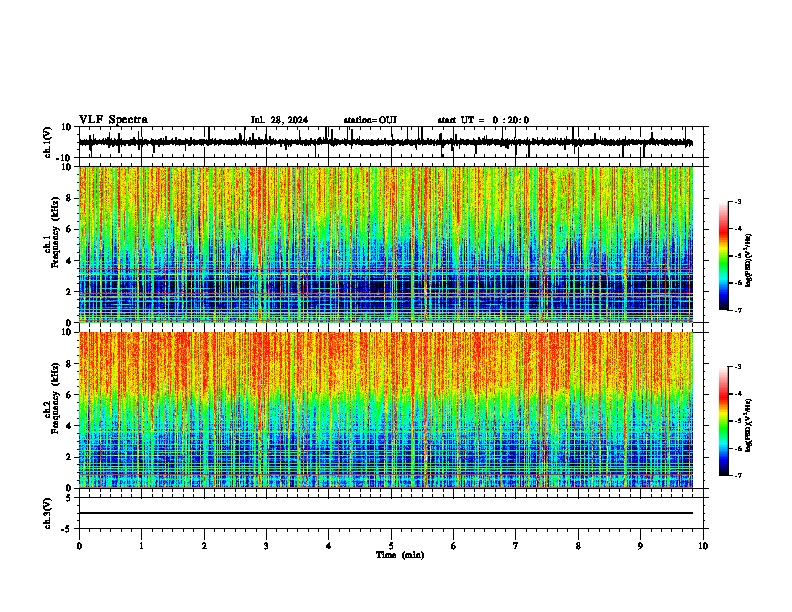This screenshot has width=792, height=612.
Task: Click inside the ch.1 spectrogram panel
Action: click(x=385, y=244)
